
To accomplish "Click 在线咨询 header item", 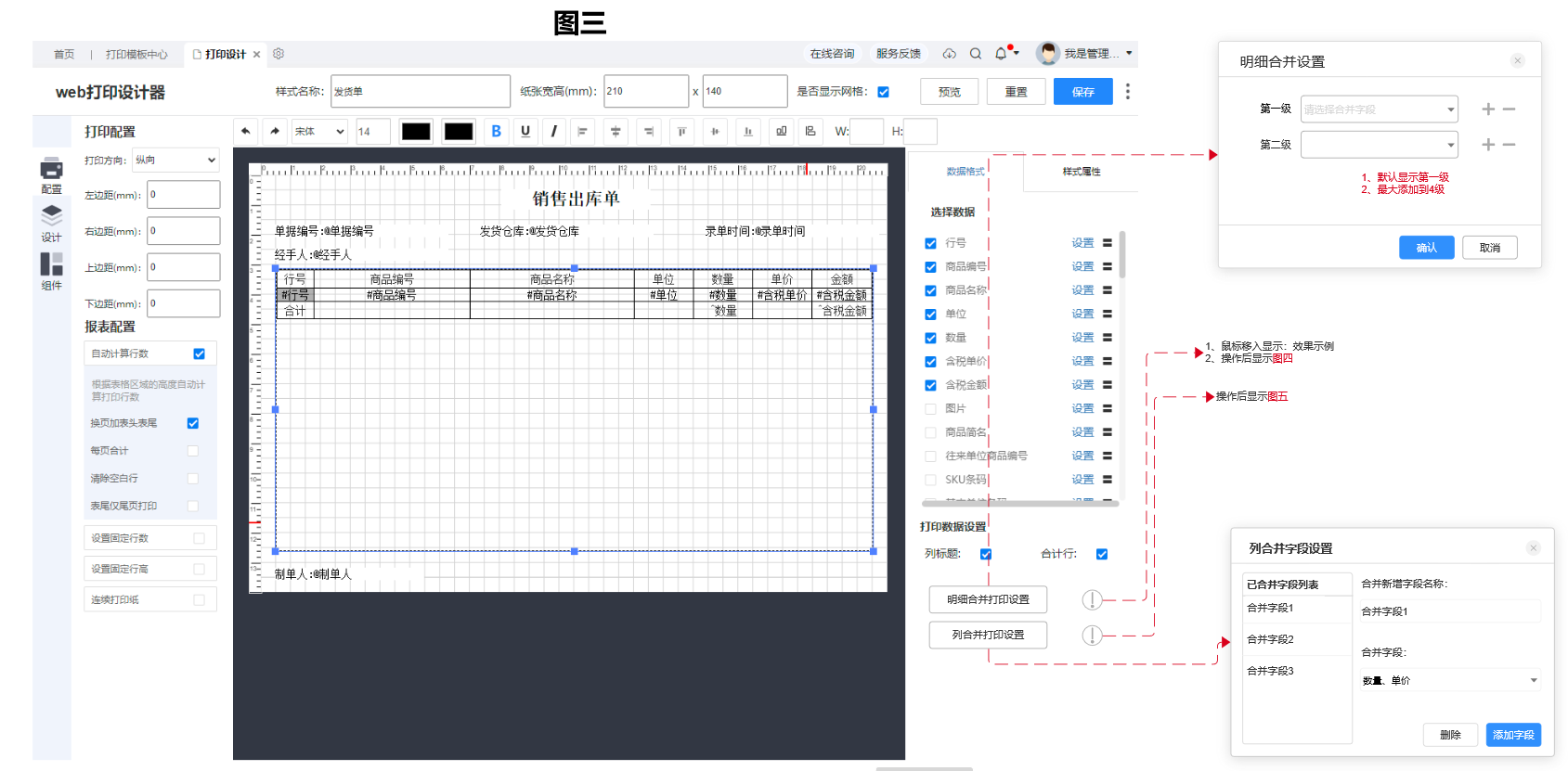I will click(x=832, y=54).
